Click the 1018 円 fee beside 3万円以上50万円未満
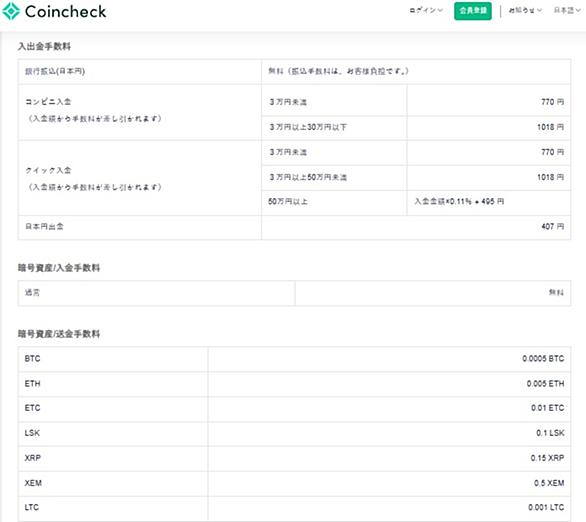The image size is (586, 522). pyautogui.click(x=550, y=177)
